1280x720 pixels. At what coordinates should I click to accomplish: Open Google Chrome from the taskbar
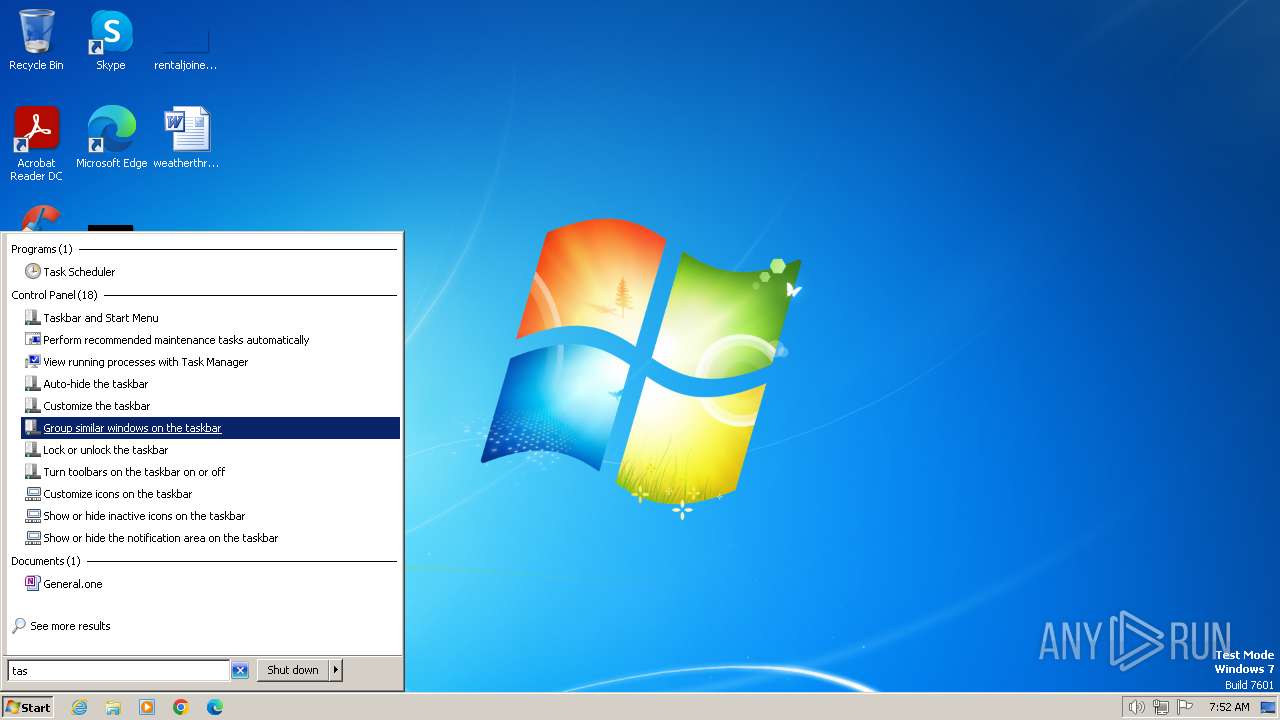[181, 707]
